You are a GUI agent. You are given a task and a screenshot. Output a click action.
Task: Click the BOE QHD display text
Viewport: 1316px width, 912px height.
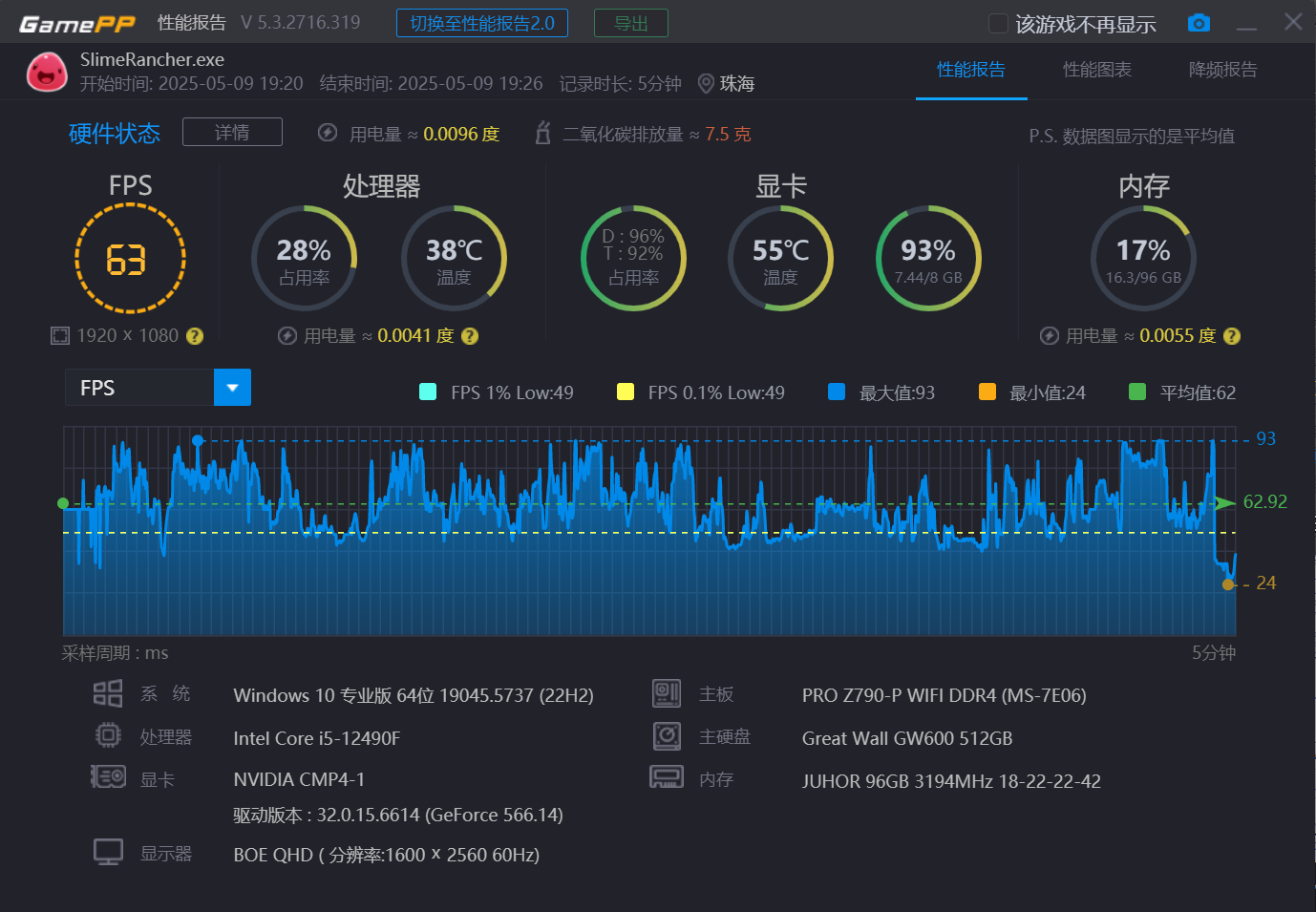coord(387,855)
